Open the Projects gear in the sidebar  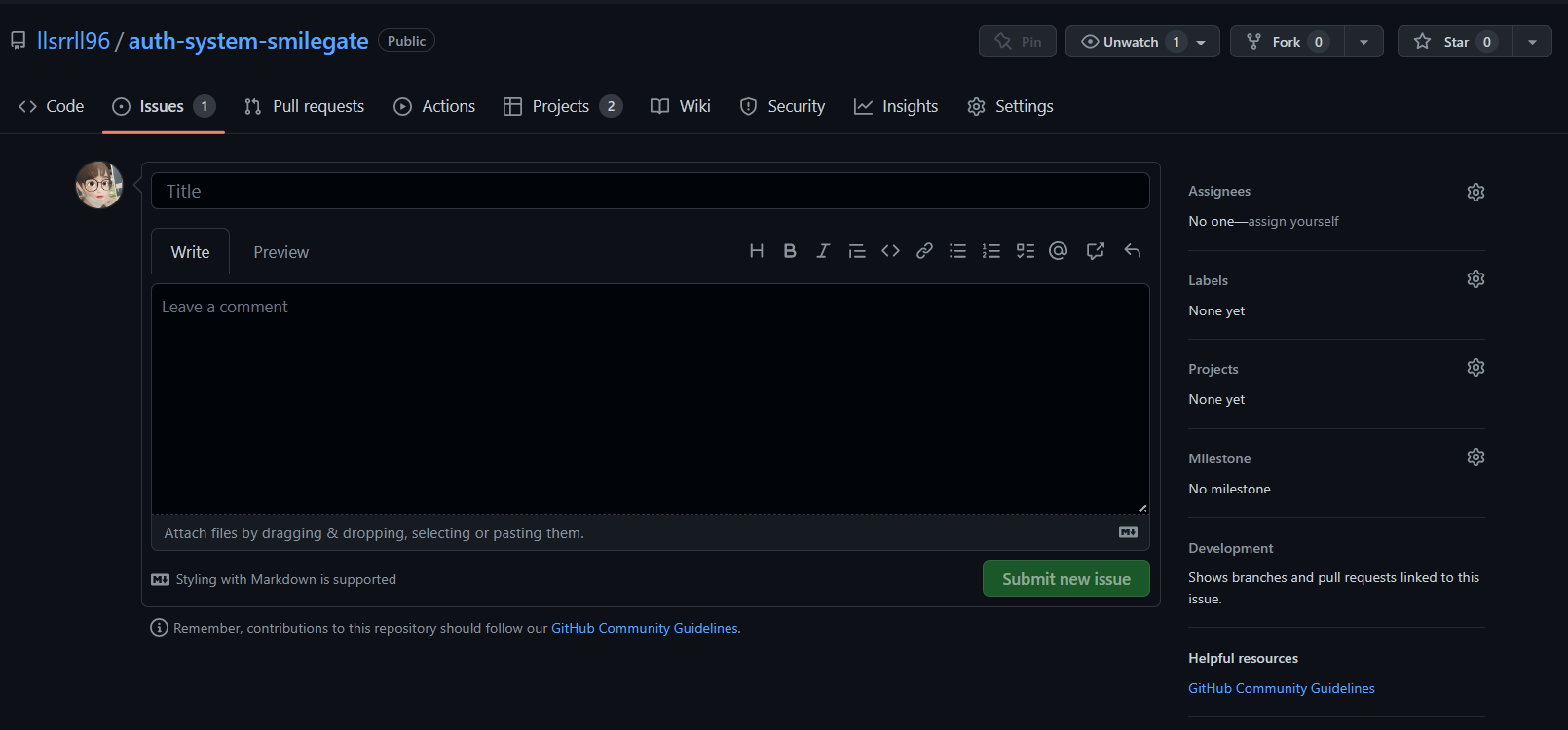pyautogui.click(x=1475, y=368)
